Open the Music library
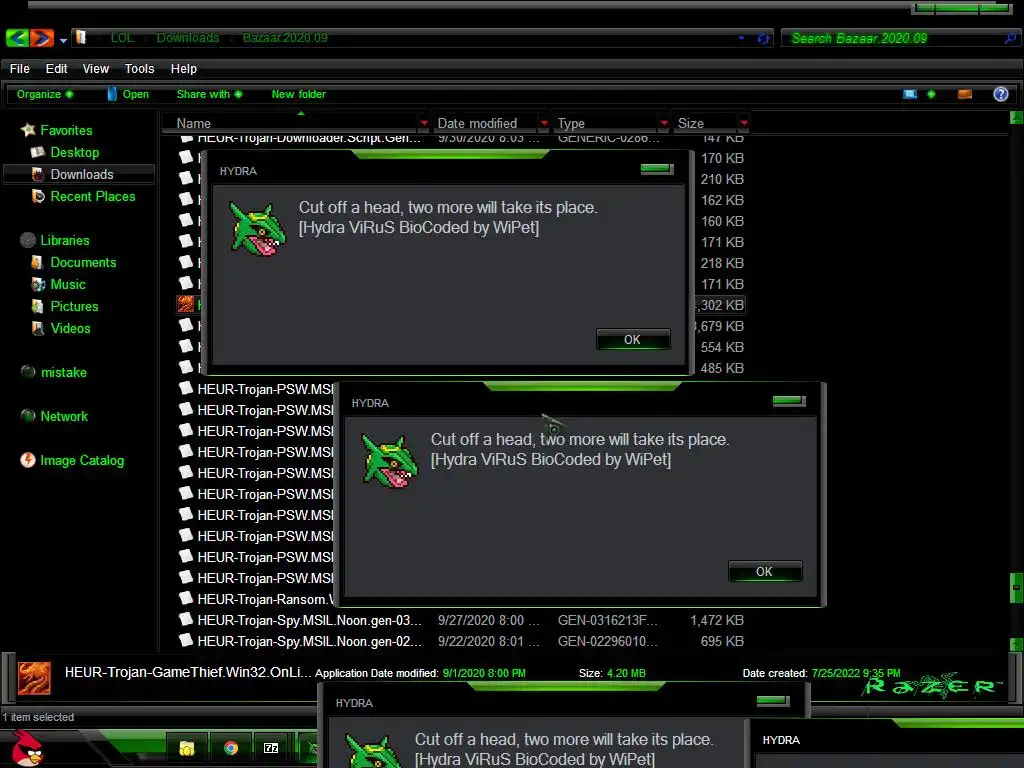The image size is (1024, 768). point(68,285)
